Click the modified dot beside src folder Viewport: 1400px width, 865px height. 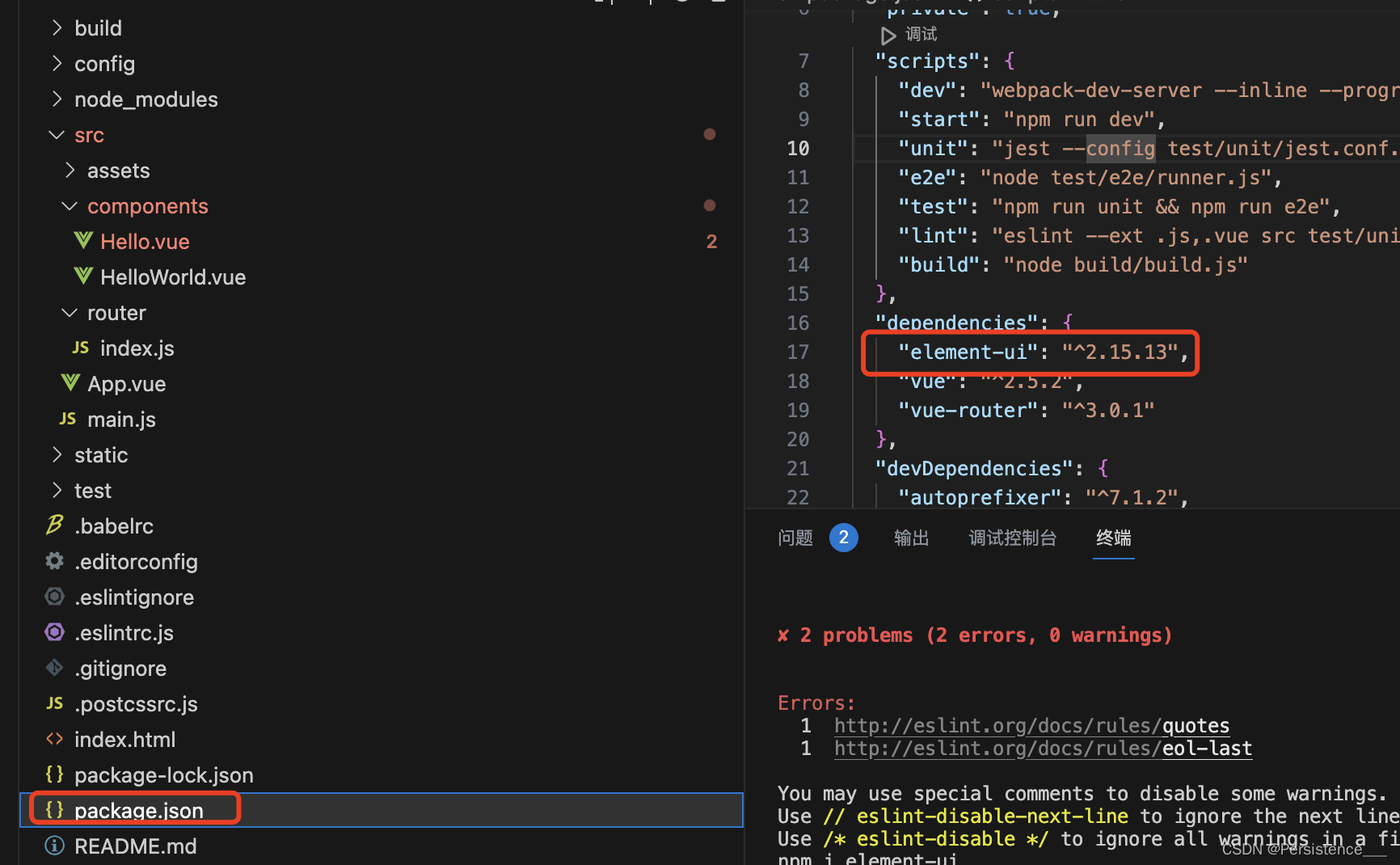coord(710,134)
